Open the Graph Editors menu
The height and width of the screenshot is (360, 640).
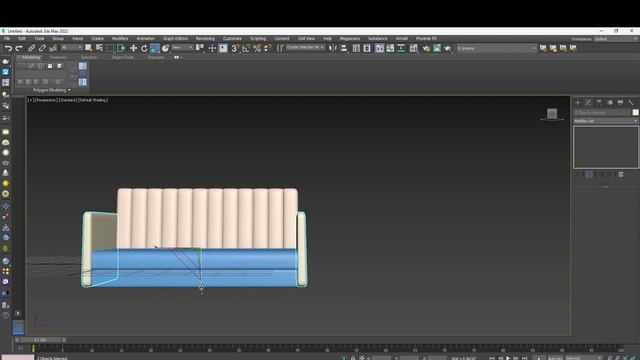point(176,38)
